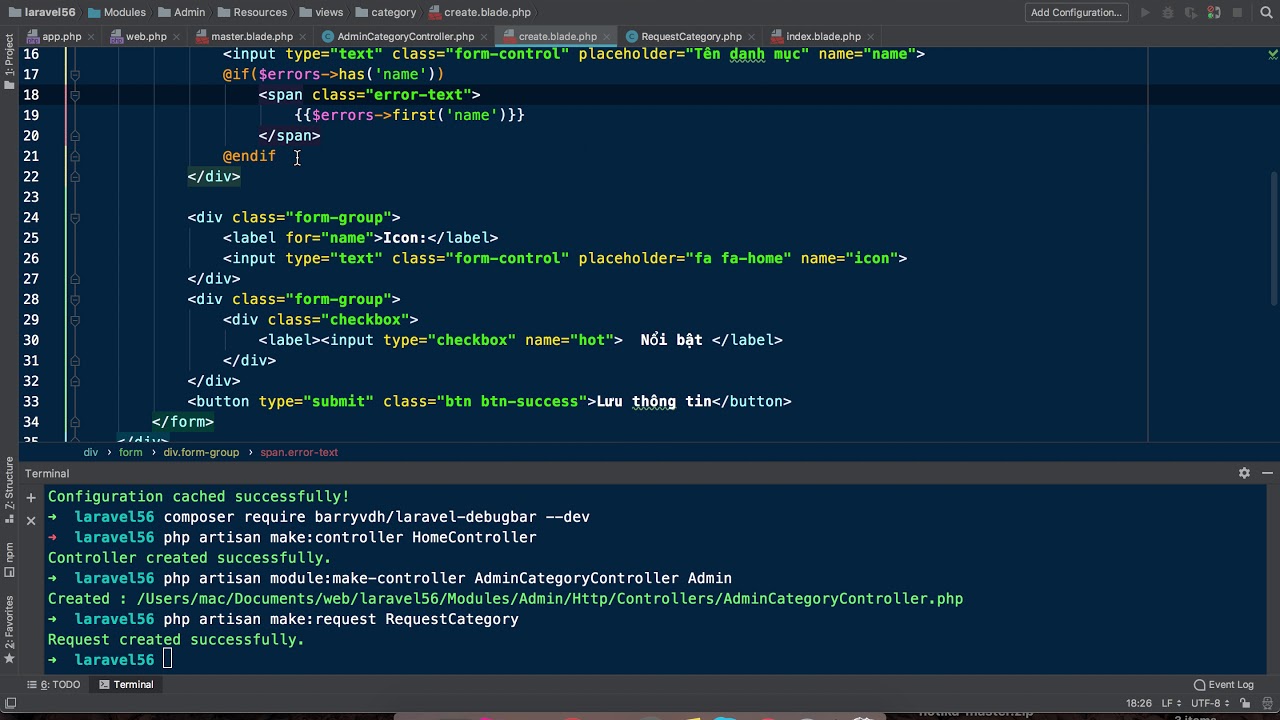1280x720 pixels.
Task: Click form breadcrumb in editor footer
Action: 130,452
